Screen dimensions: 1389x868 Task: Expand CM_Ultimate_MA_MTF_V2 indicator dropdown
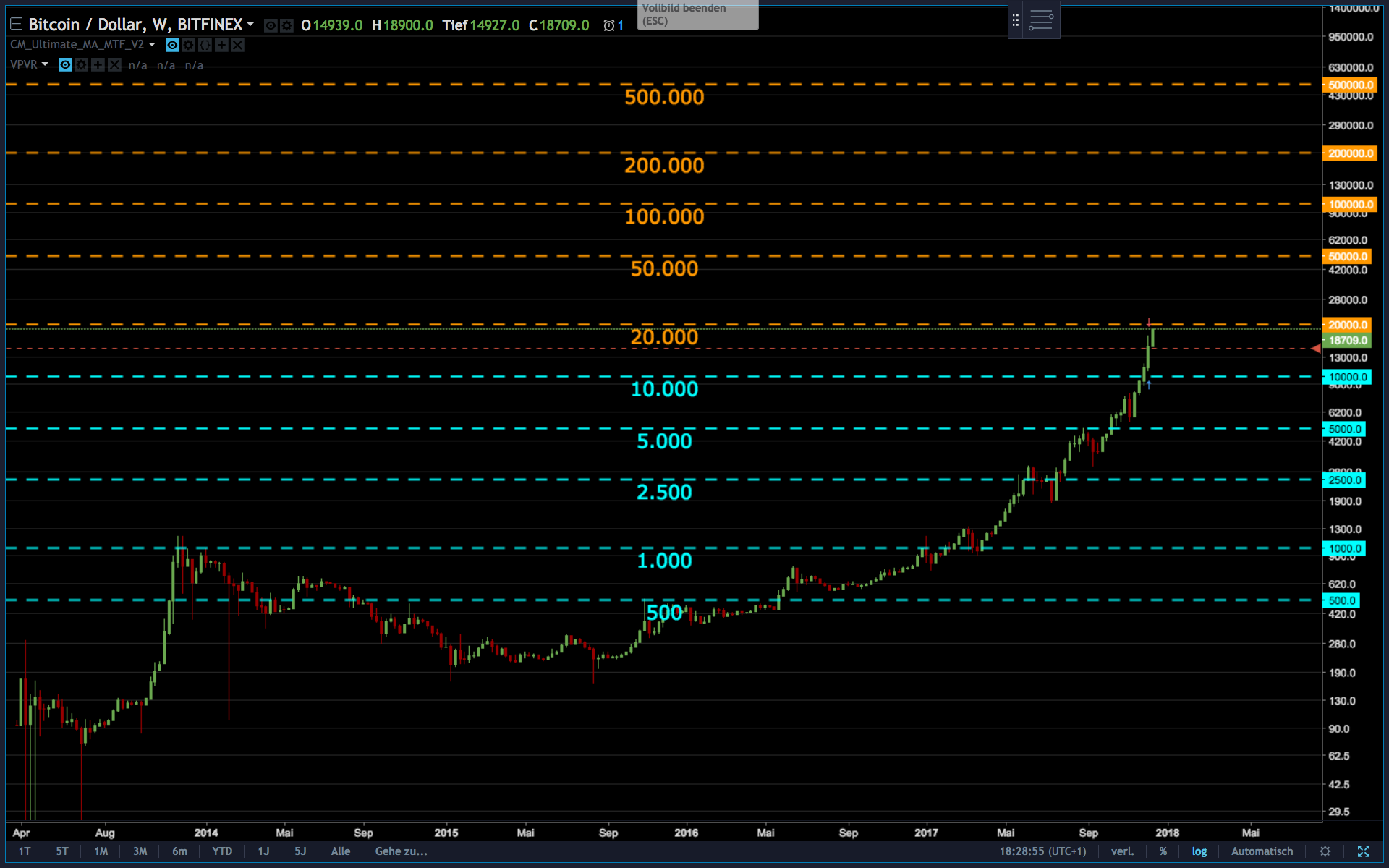pos(152,45)
